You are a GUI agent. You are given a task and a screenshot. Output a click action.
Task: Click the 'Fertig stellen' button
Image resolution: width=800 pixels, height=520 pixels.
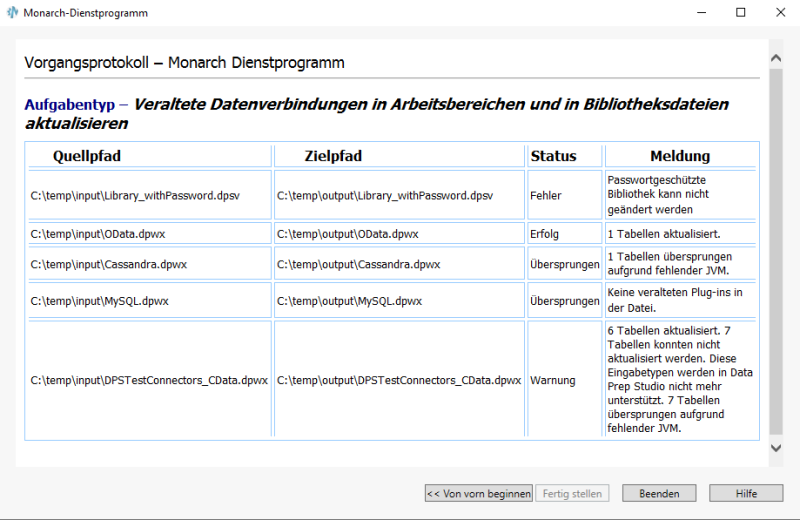point(571,493)
